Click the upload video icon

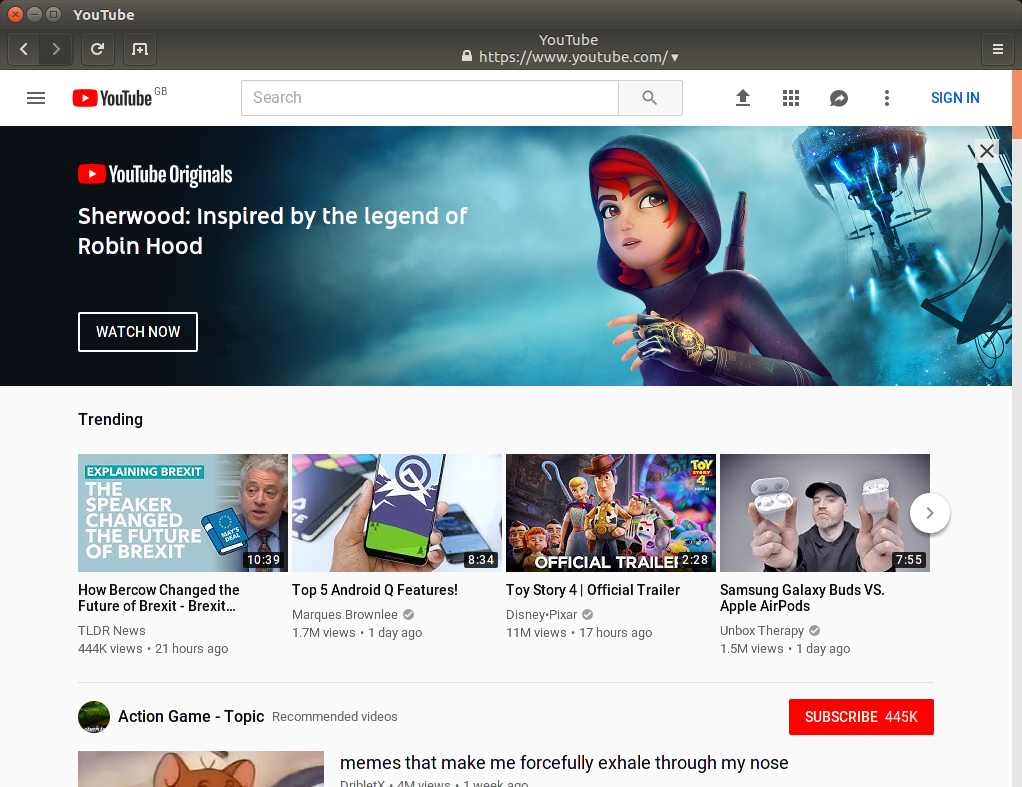(742, 98)
